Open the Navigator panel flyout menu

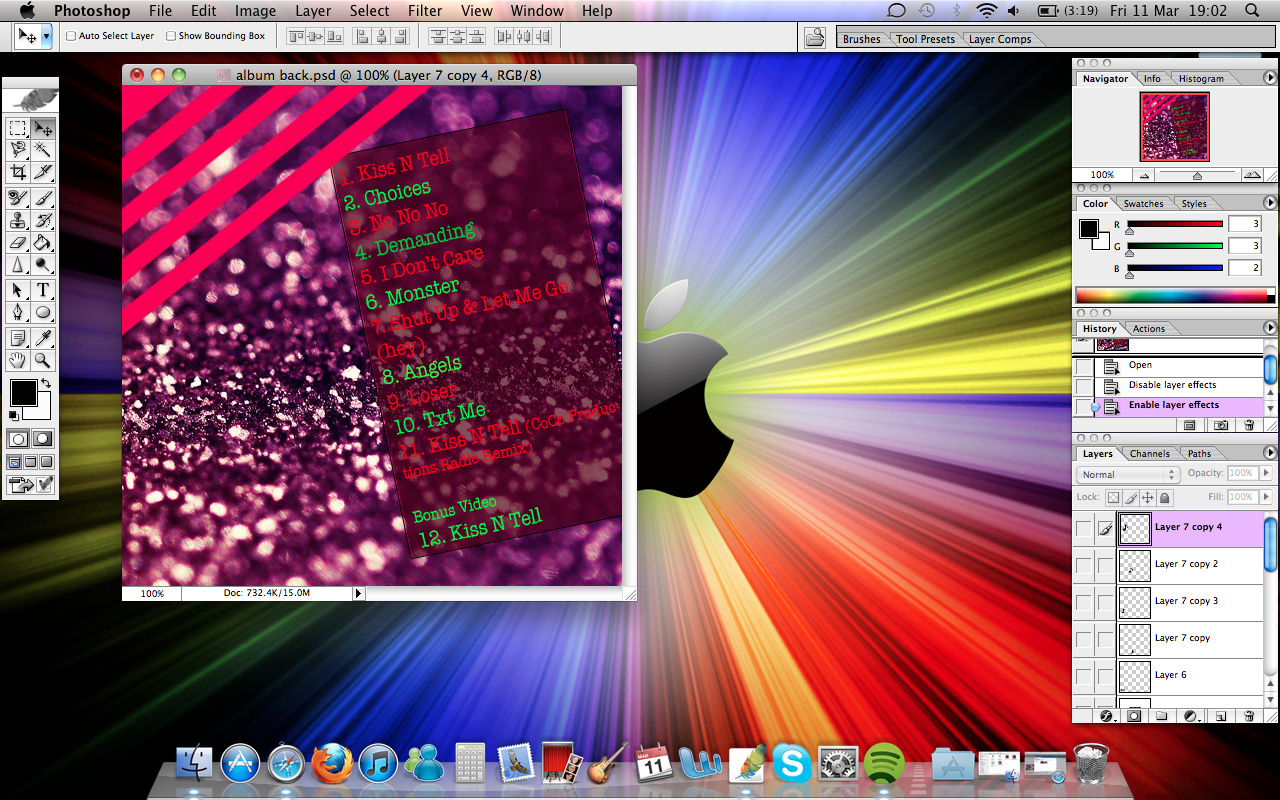coord(1270,78)
